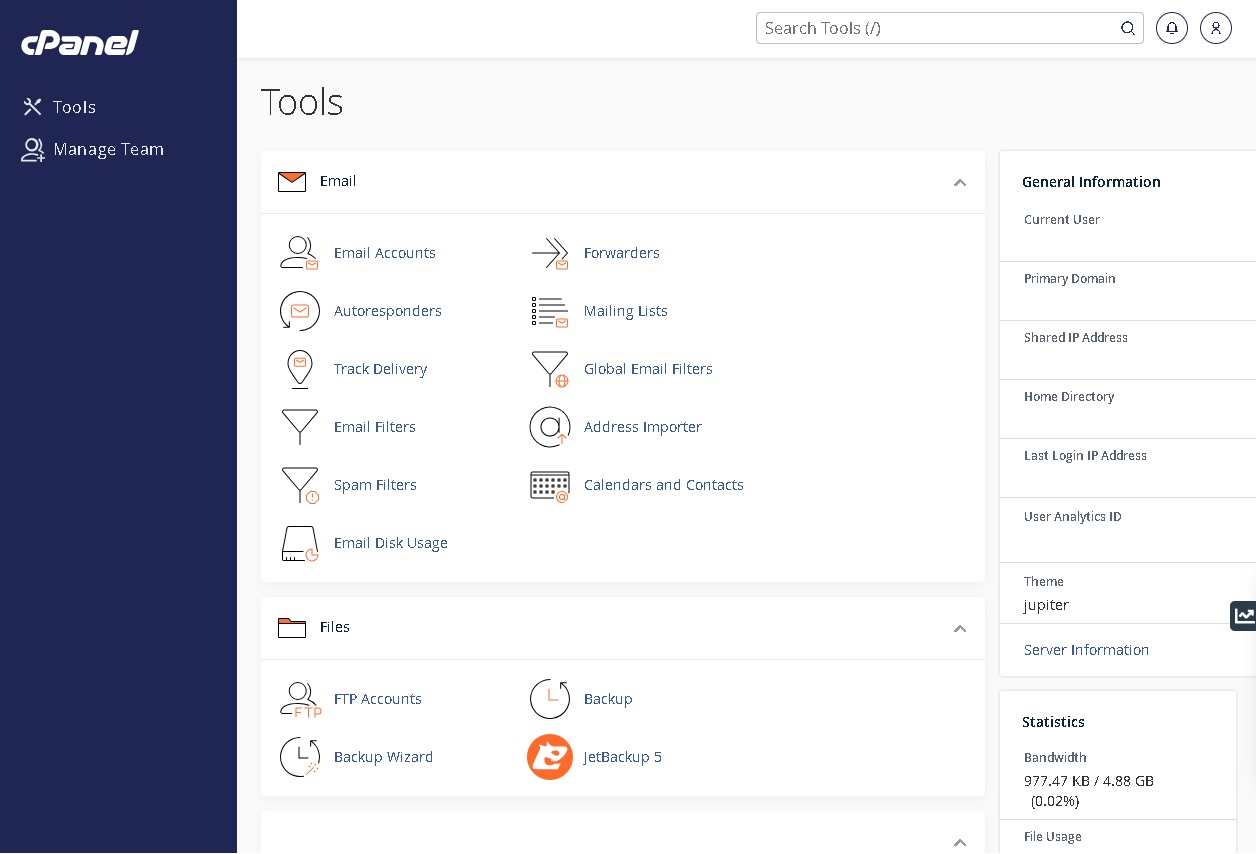The image size is (1256, 854).
Task: Open Autoresponders
Action: coord(387,311)
